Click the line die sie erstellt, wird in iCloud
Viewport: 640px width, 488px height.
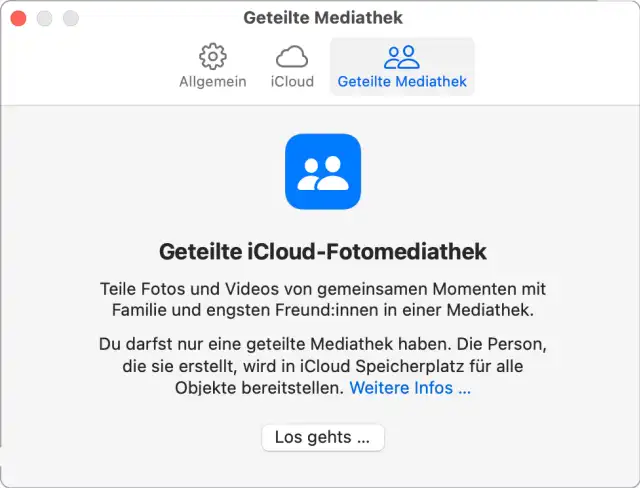322,366
